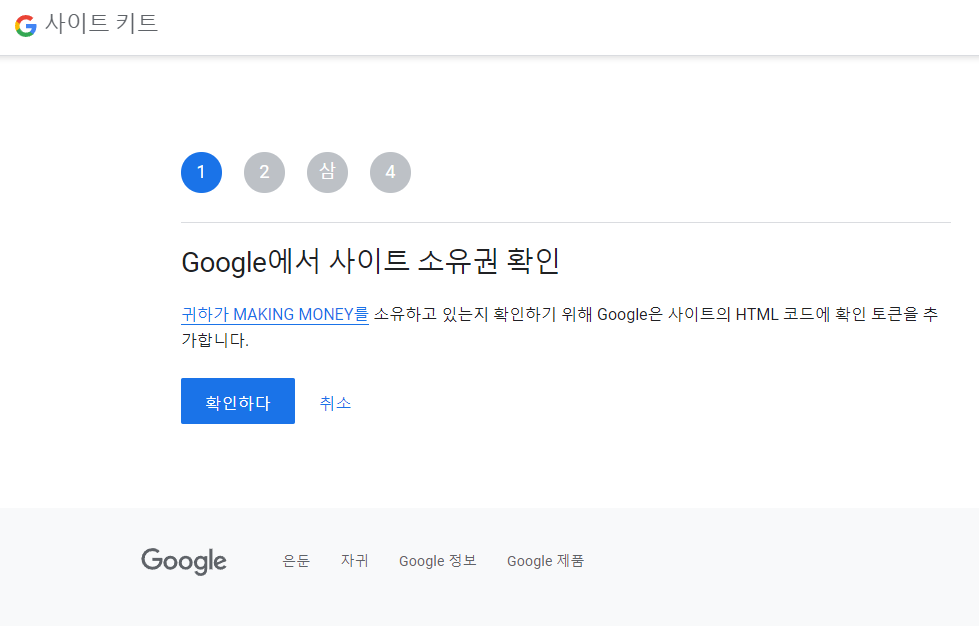Click the blue 확인하다 button
Viewport: 979px width, 632px height.
pyautogui.click(x=237, y=400)
